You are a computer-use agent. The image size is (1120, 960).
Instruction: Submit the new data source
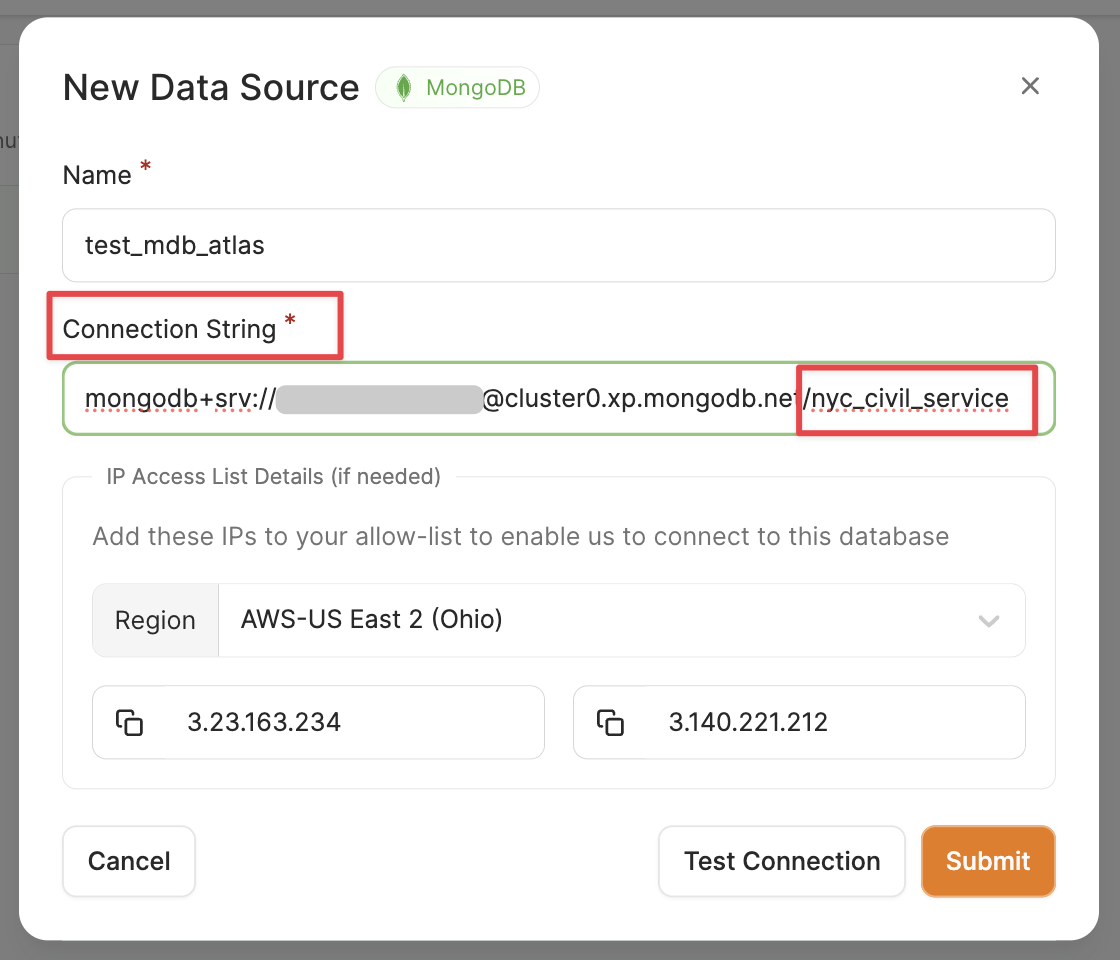click(x=987, y=861)
